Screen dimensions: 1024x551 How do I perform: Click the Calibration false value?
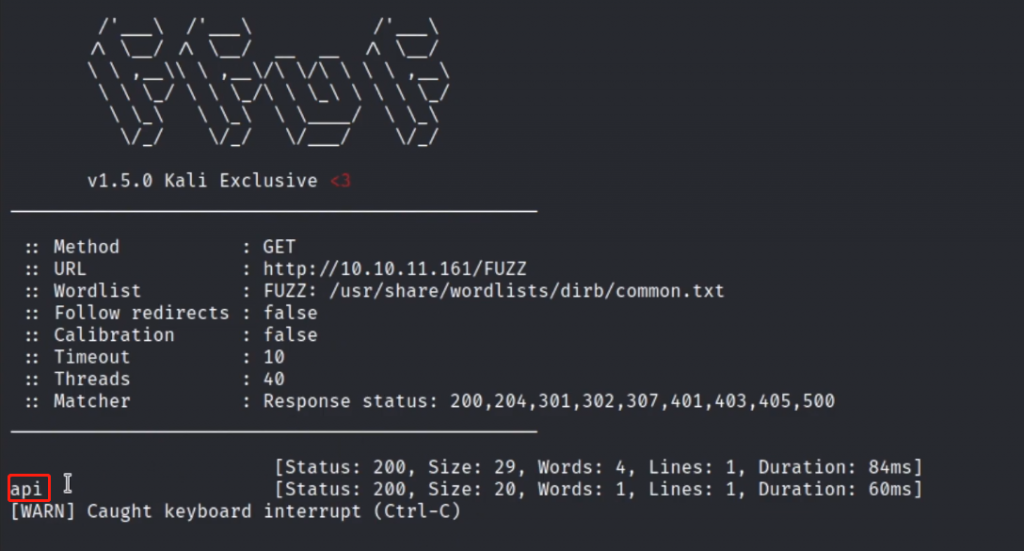point(290,335)
